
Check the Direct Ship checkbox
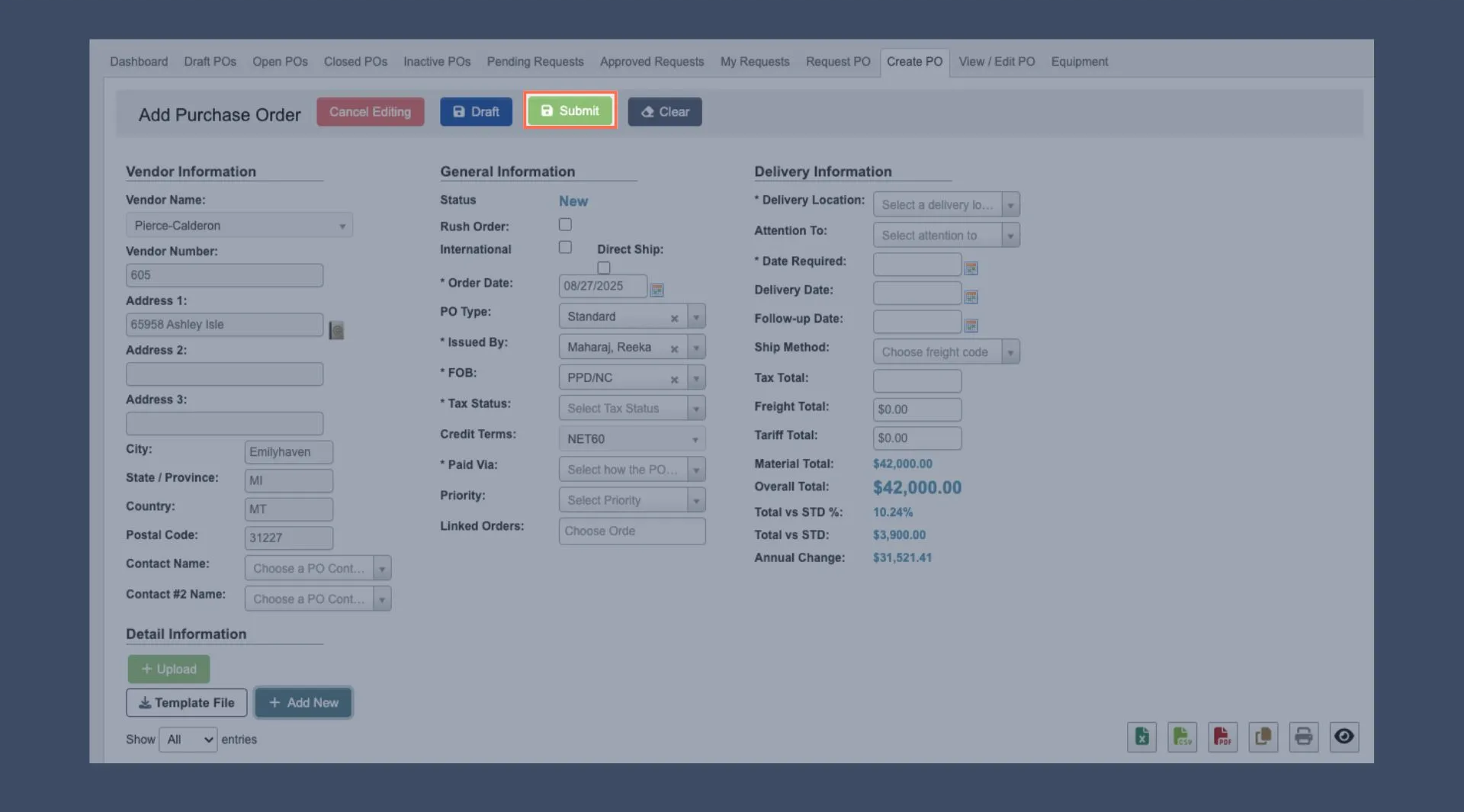pyautogui.click(x=604, y=268)
